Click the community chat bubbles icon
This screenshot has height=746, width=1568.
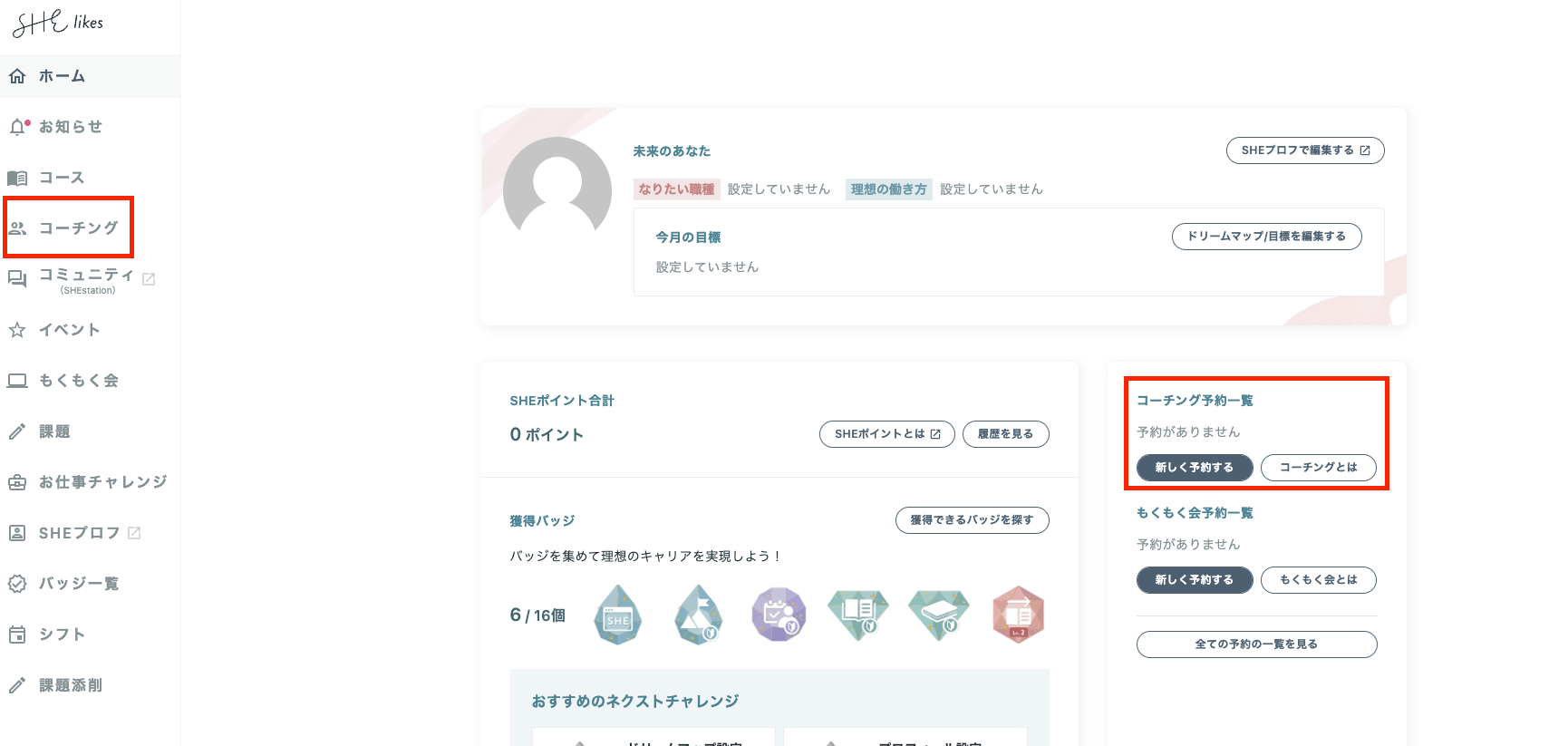coord(17,279)
